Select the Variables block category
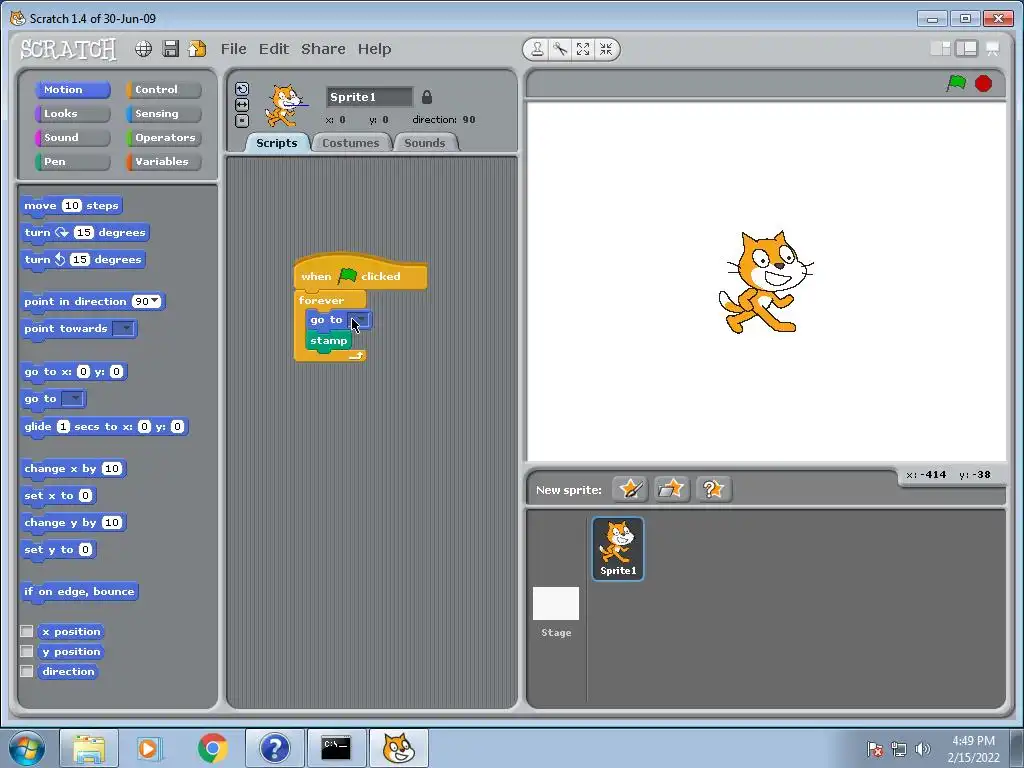 click(163, 161)
